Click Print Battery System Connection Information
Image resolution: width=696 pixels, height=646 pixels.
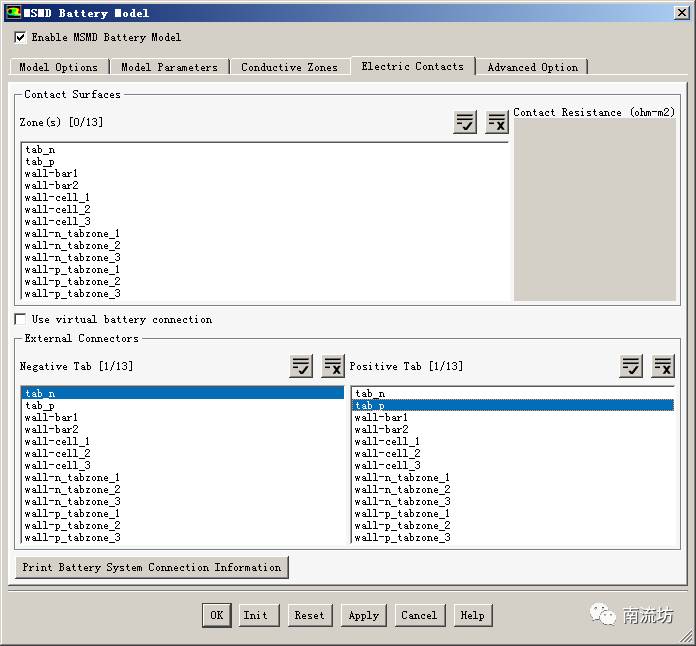point(152,567)
